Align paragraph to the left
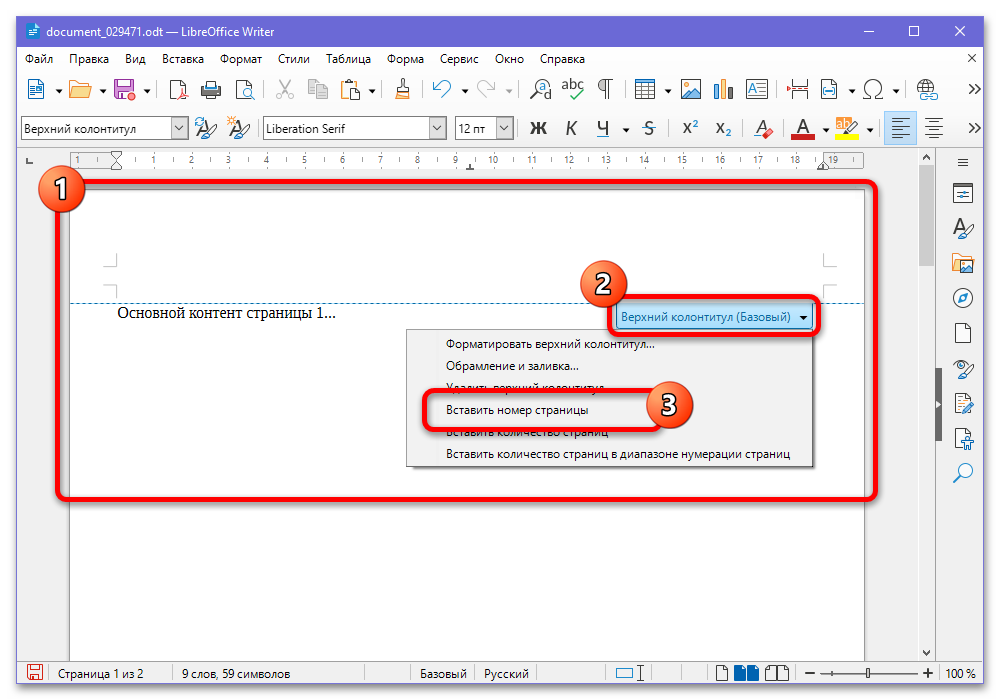1000x700 pixels. point(900,129)
